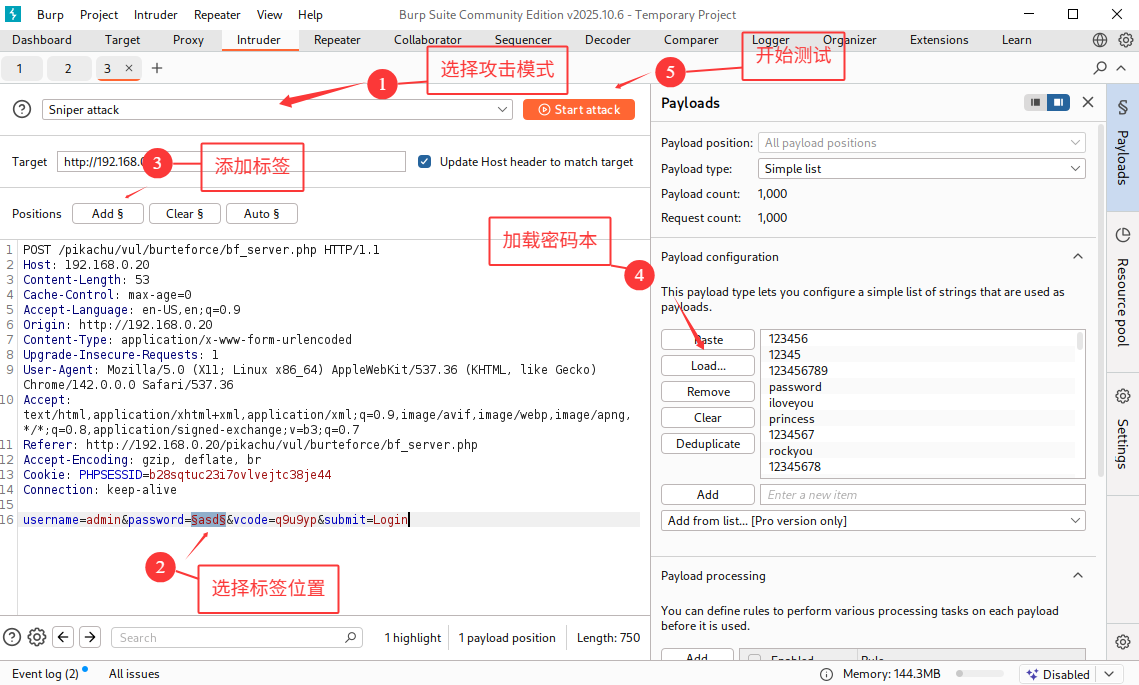
Task: Go to next match with right arrow
Action: 90,637
